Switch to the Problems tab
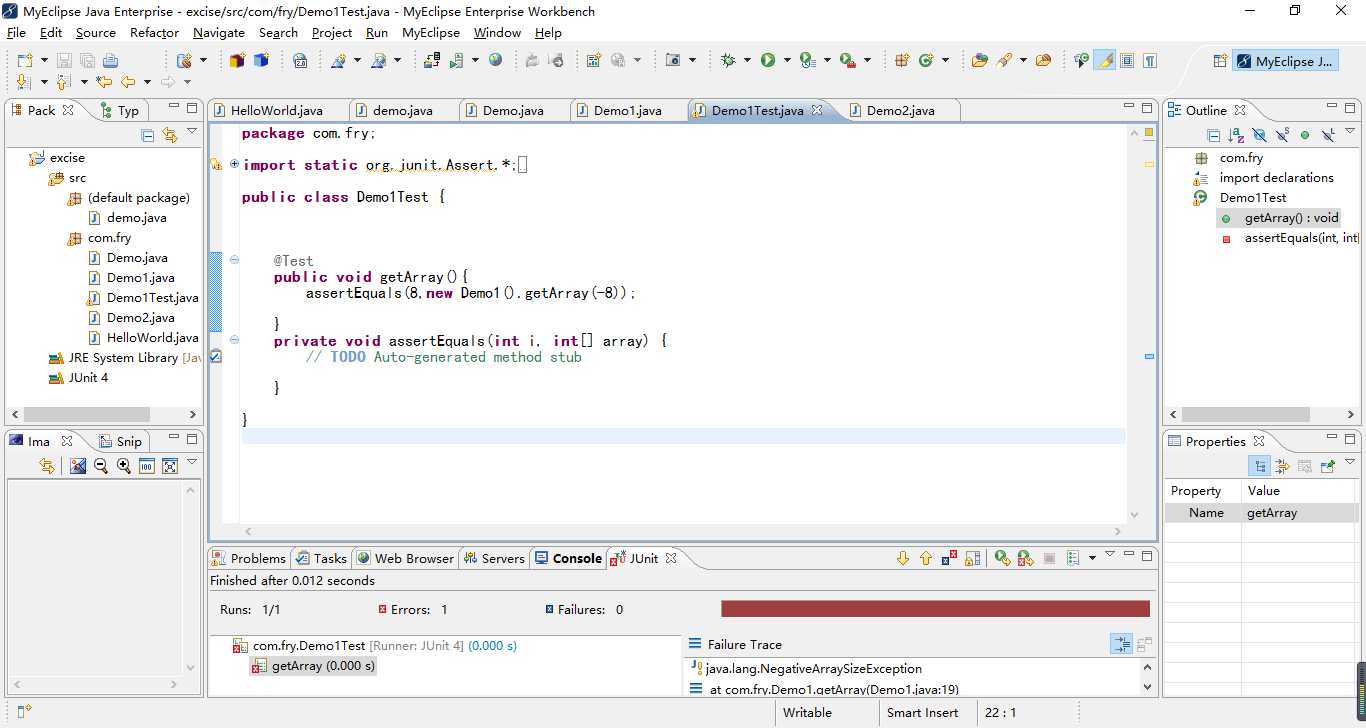The height and width of the screenshot is (728, 1366). [x=249, y=558]
